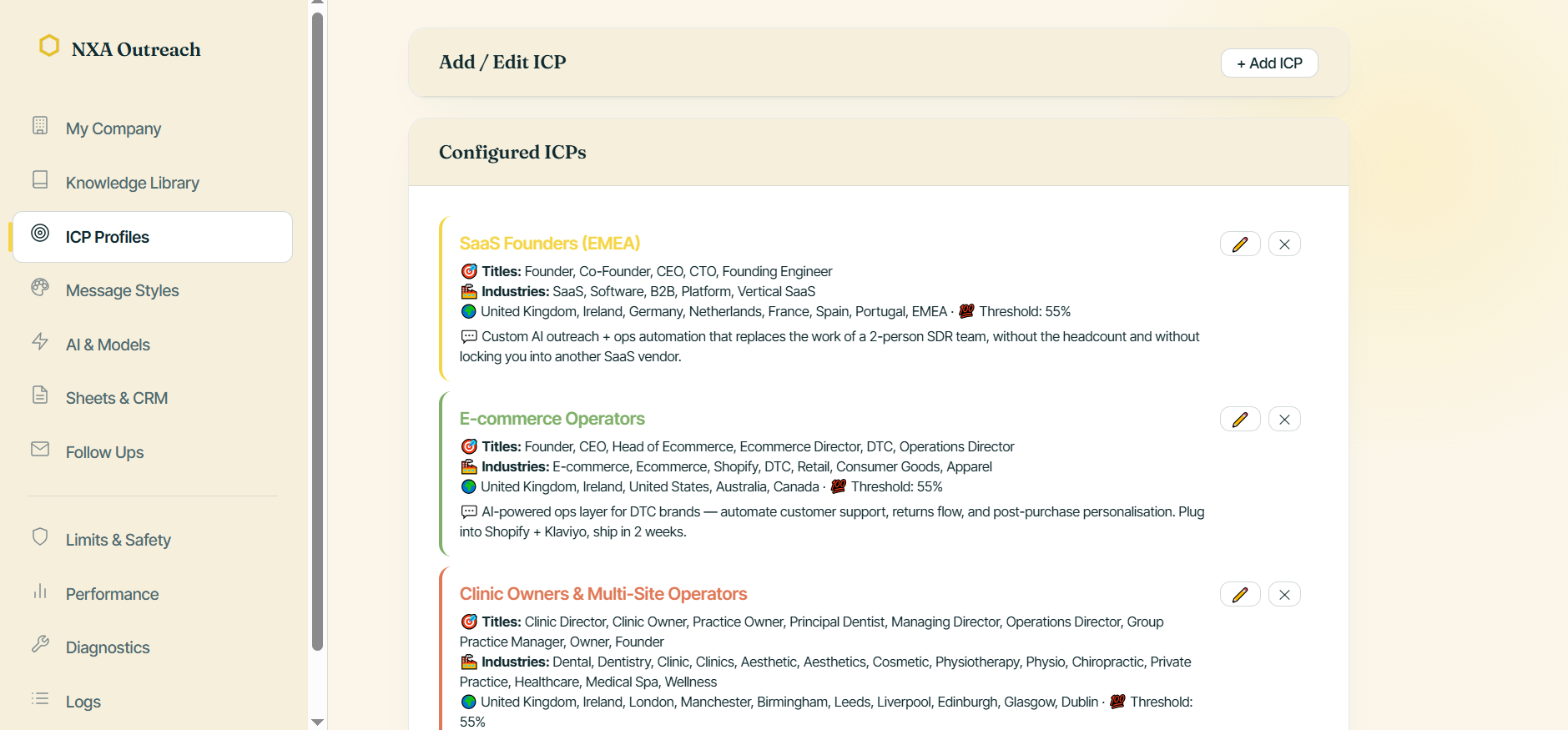This screenshot has width=1568, height=730.
Task: Click 'Titles: Founder, Co-Founder, CEO, CTO' line
Action: pyautogui.click(x=646, y=271)
